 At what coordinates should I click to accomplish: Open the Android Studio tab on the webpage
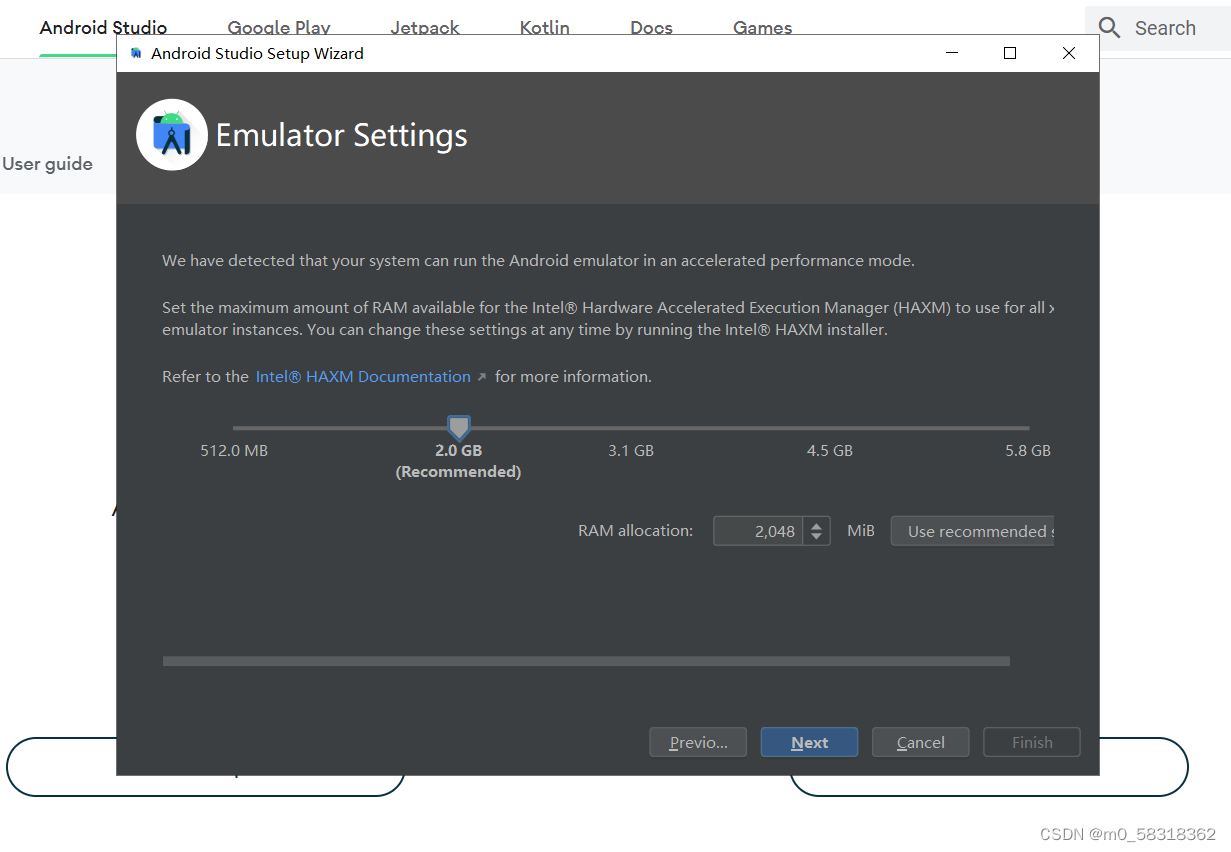[x=104, y=28]
